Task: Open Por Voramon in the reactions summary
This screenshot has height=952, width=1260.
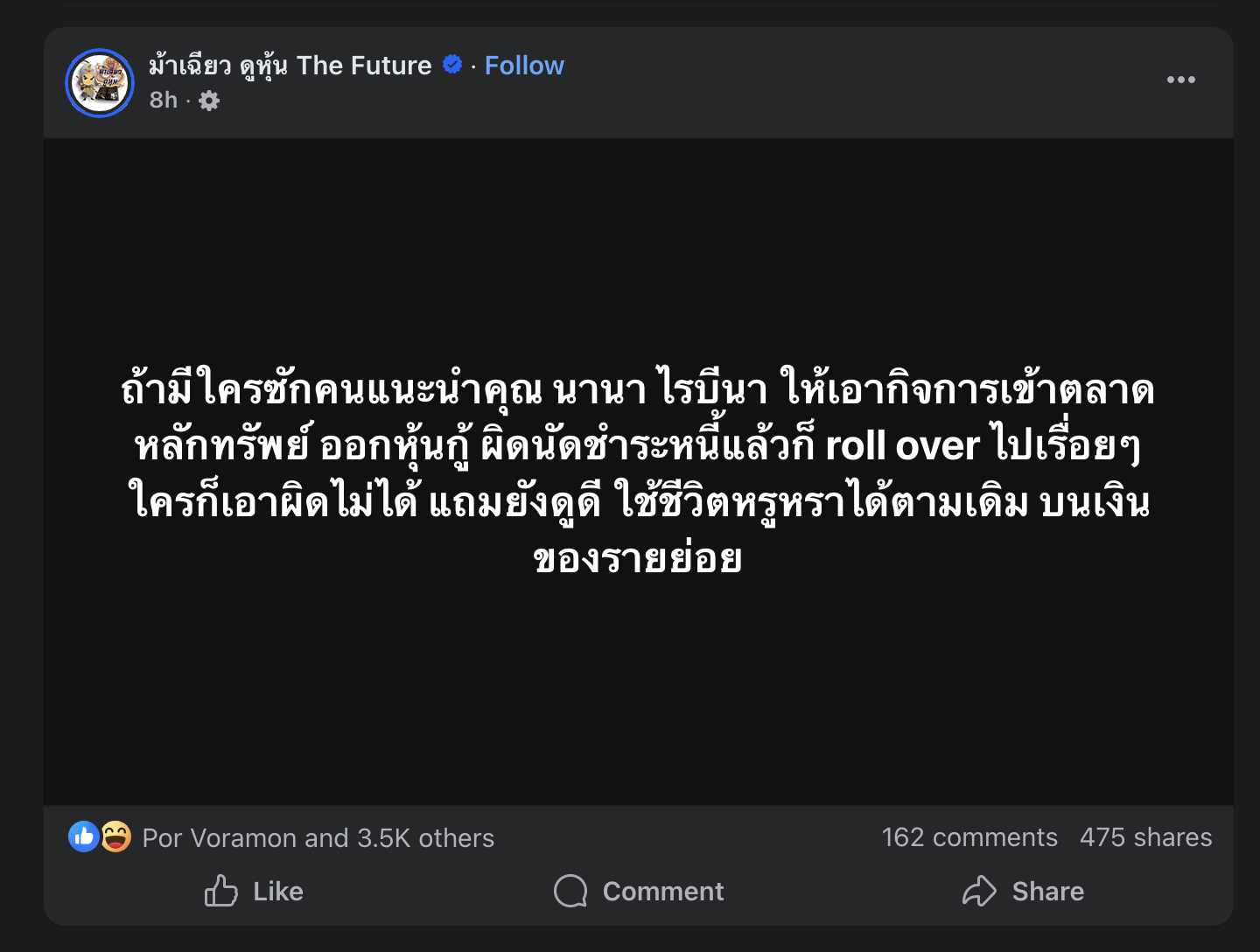Action: 220,838
